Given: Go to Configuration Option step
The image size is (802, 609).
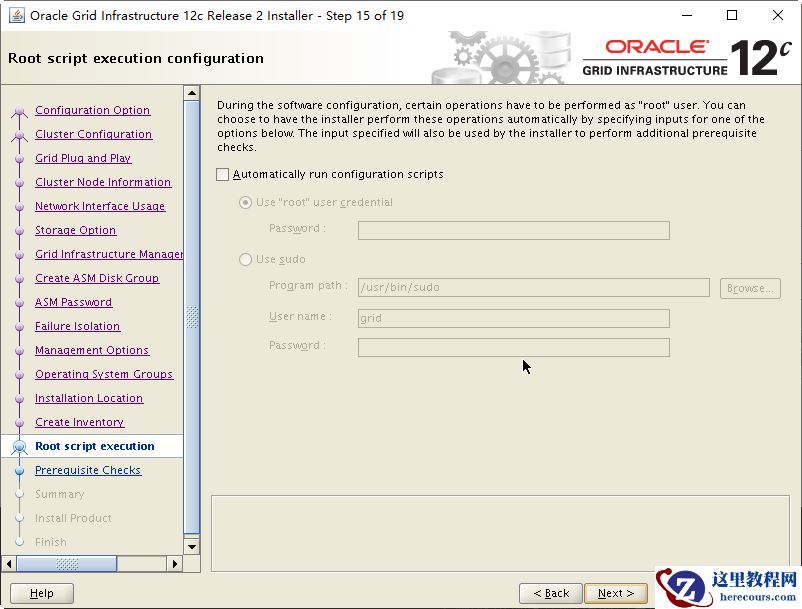Looking at the screenshot, I should point(93,110).
